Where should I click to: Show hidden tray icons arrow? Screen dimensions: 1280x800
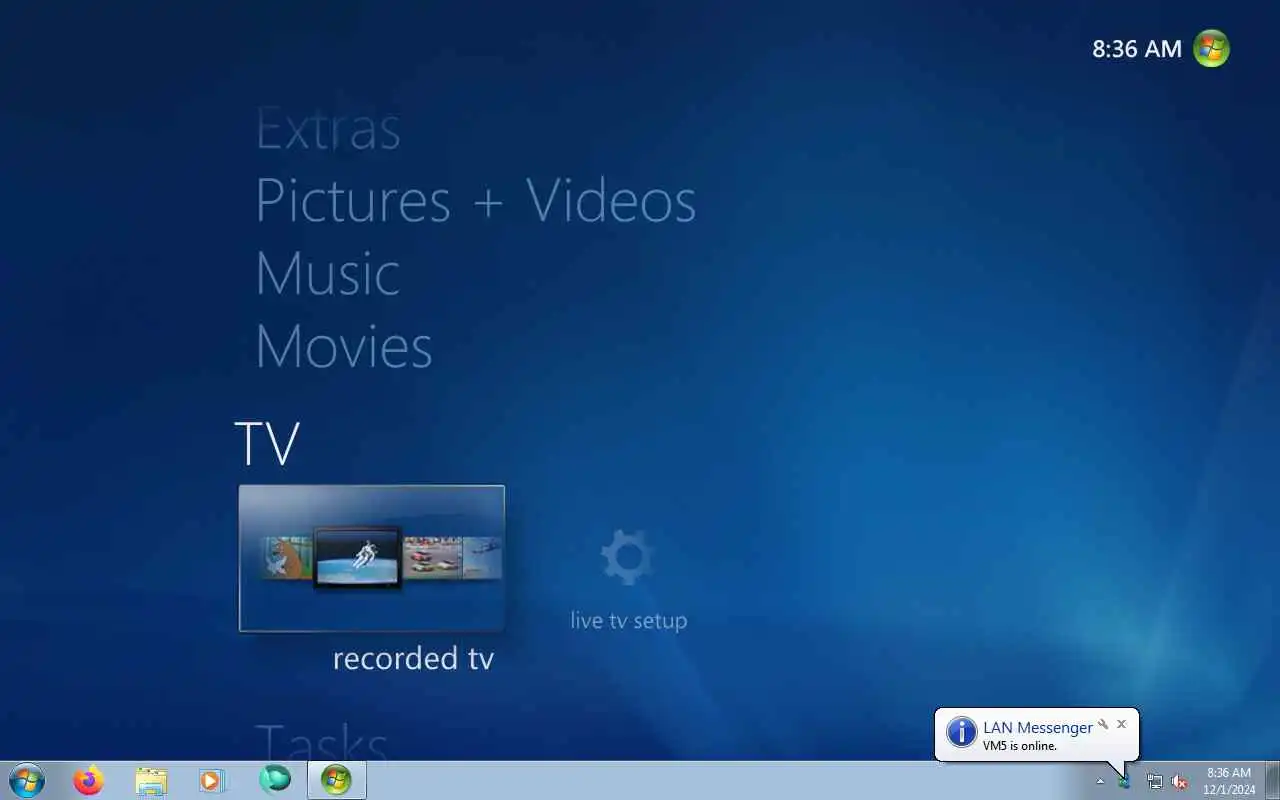tap(1100, 782)
